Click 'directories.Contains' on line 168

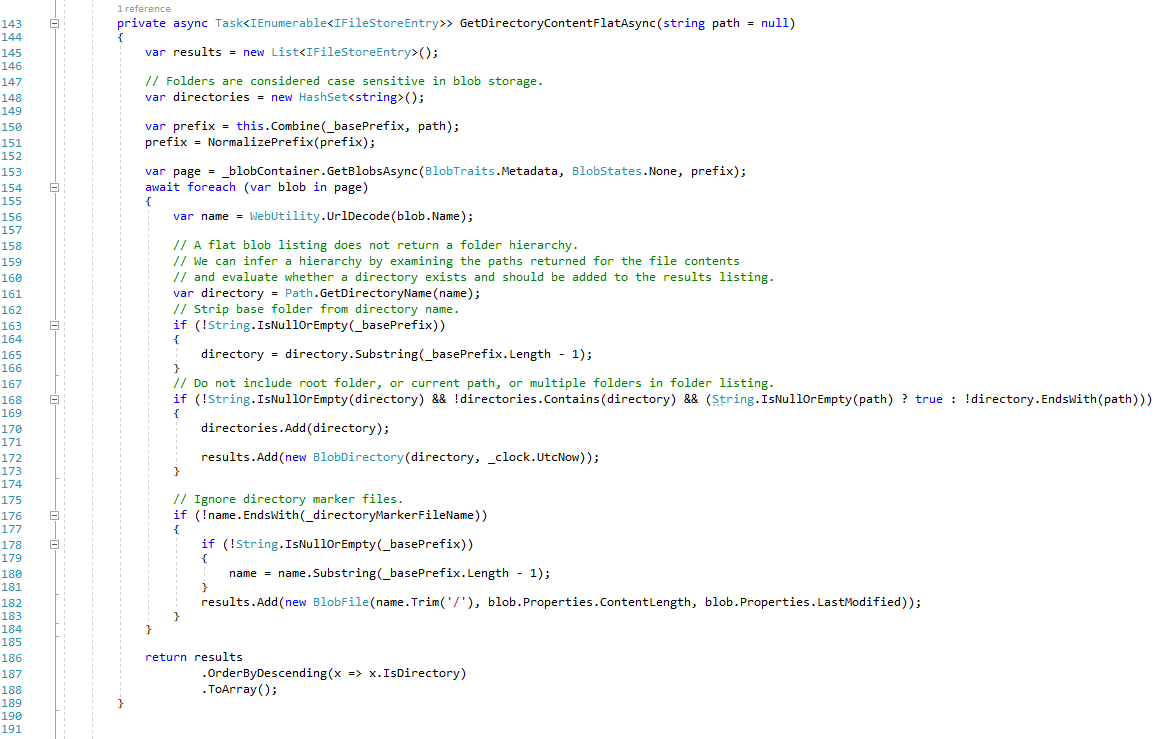click(530, 399)
